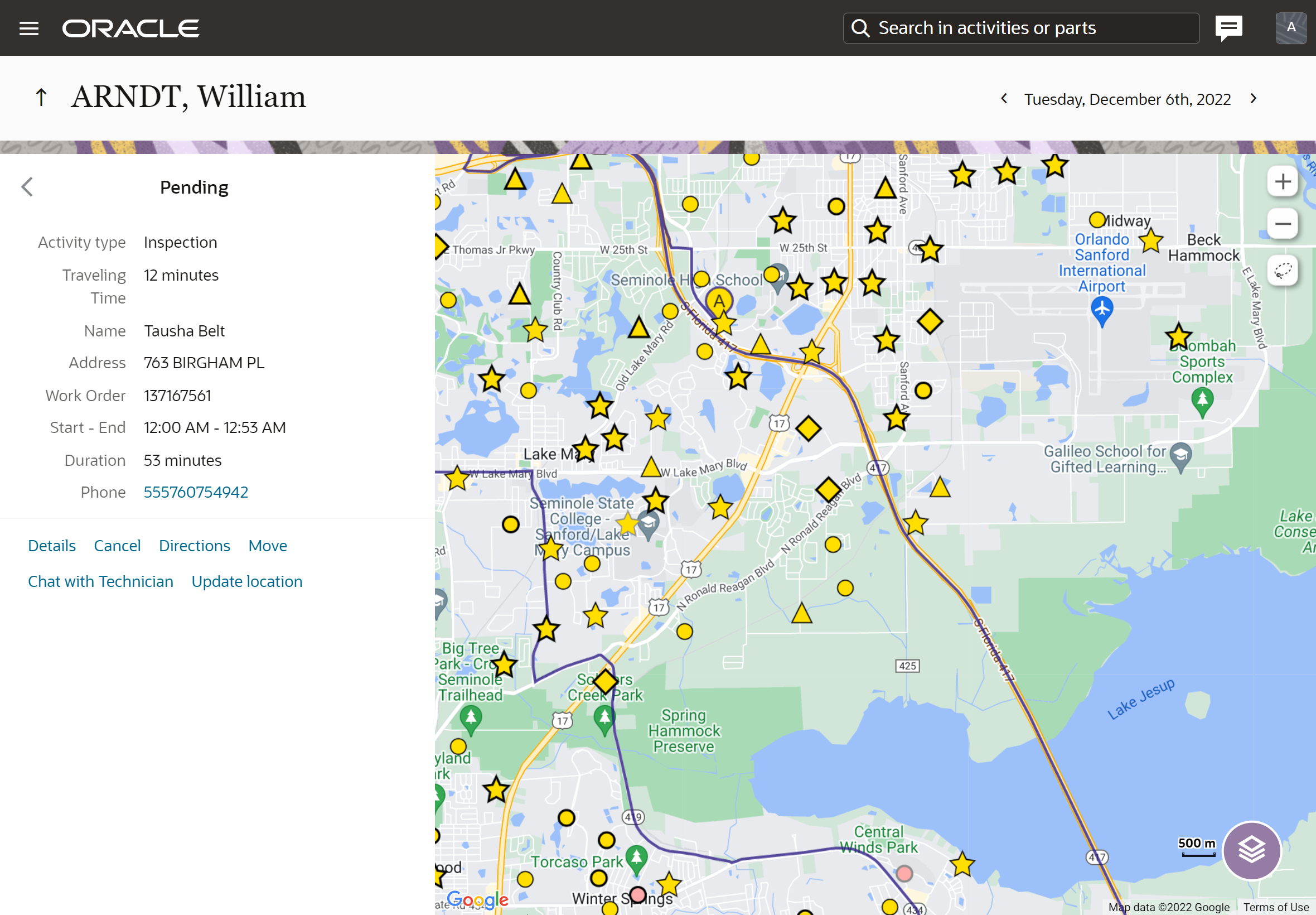Go back from Pending activity panel
The image size is (1316, 915).
pos(27,187)
